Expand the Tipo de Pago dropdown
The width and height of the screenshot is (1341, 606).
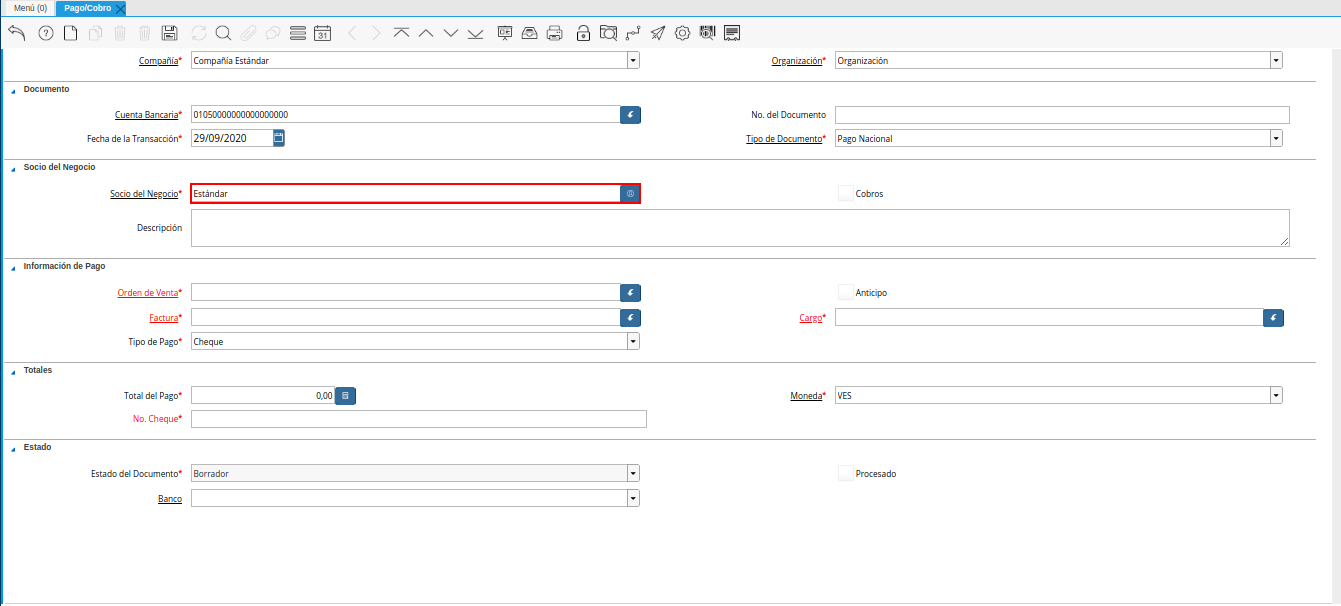(x=632, y=341)
